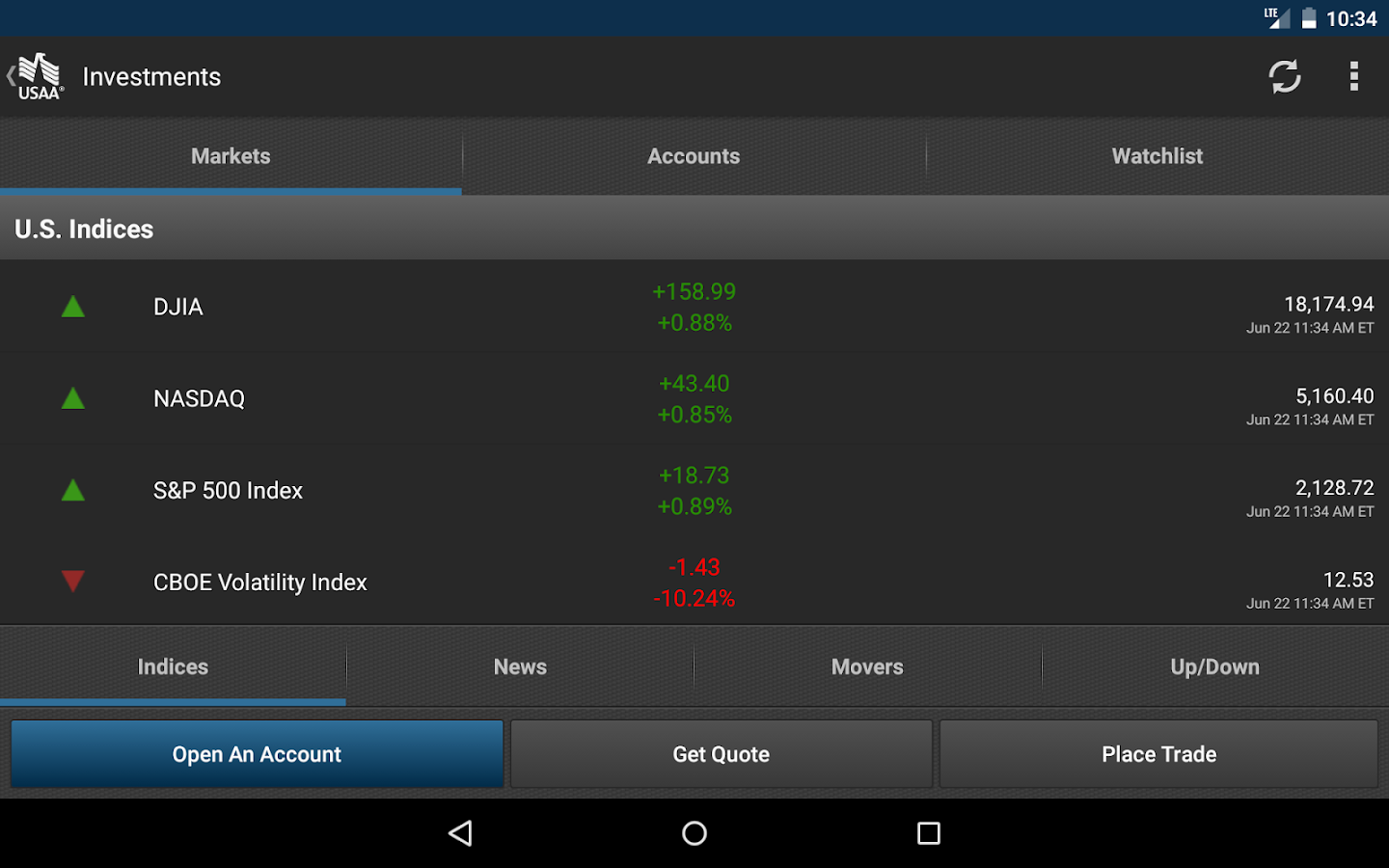Select the Up/Down sub-tab
This screenshot has height=868, width=1389.
1215,666
